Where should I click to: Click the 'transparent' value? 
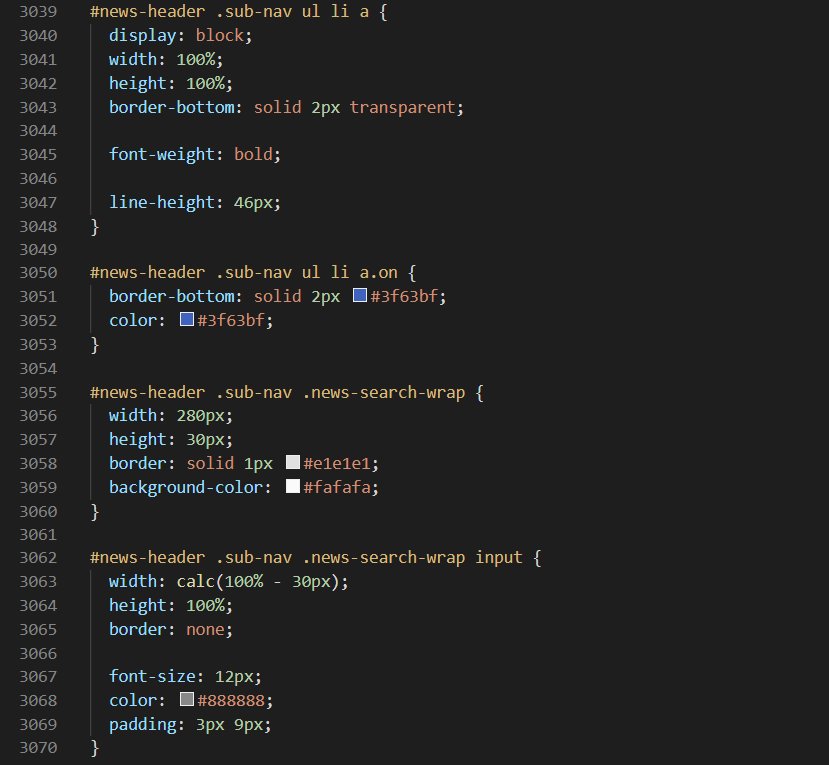pyautogui.click(x=402, y=107)
